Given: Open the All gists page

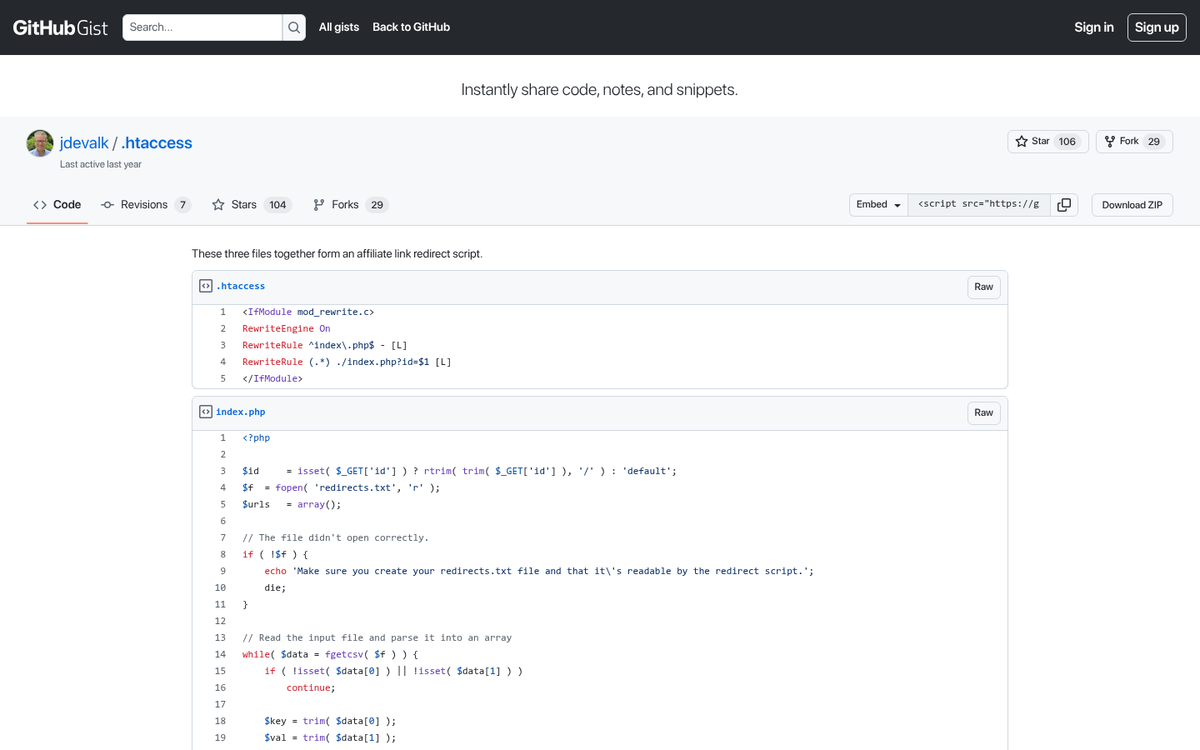Looking at the screenshot, I should click(x=338, y=27).
